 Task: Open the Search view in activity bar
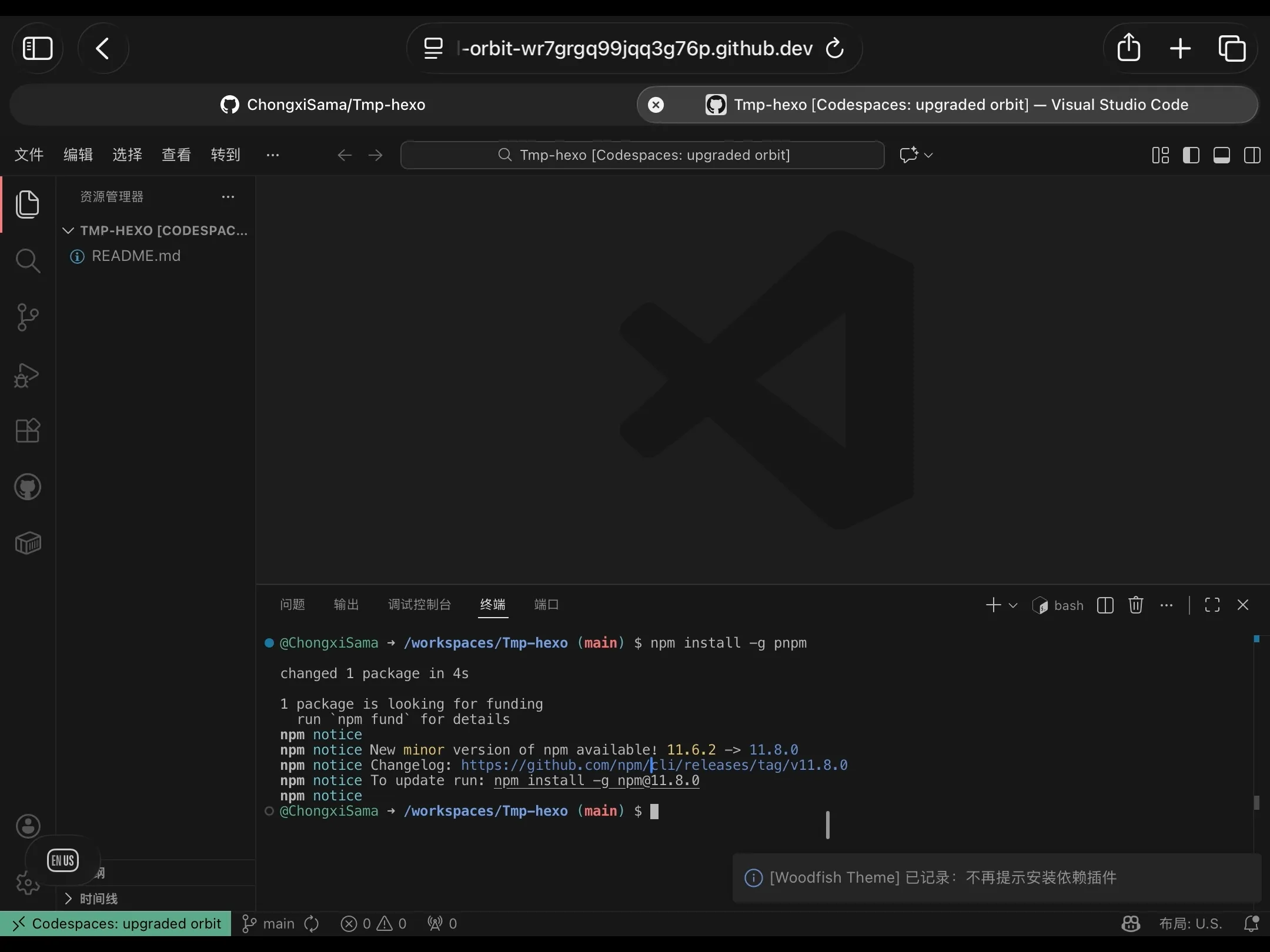coord(28,261)
